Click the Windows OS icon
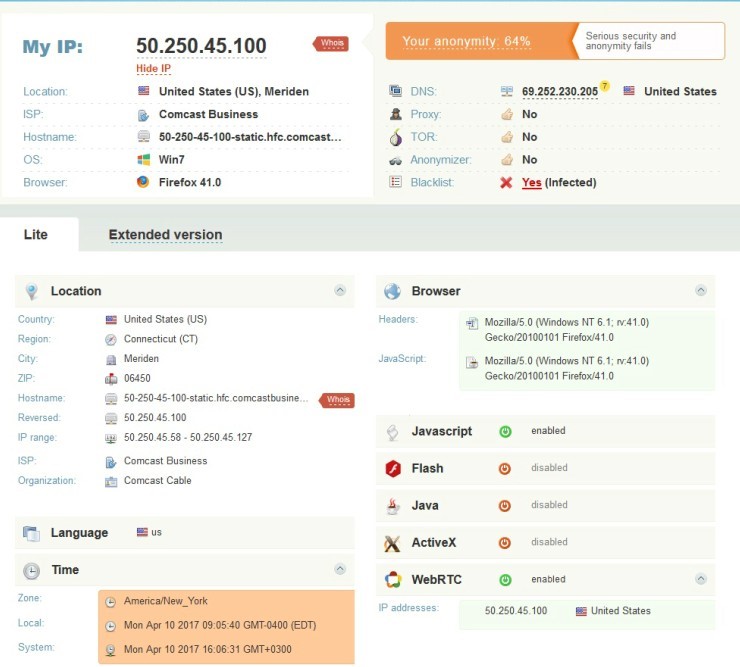Viewport: 740px width, 667px height. point(143,159)
